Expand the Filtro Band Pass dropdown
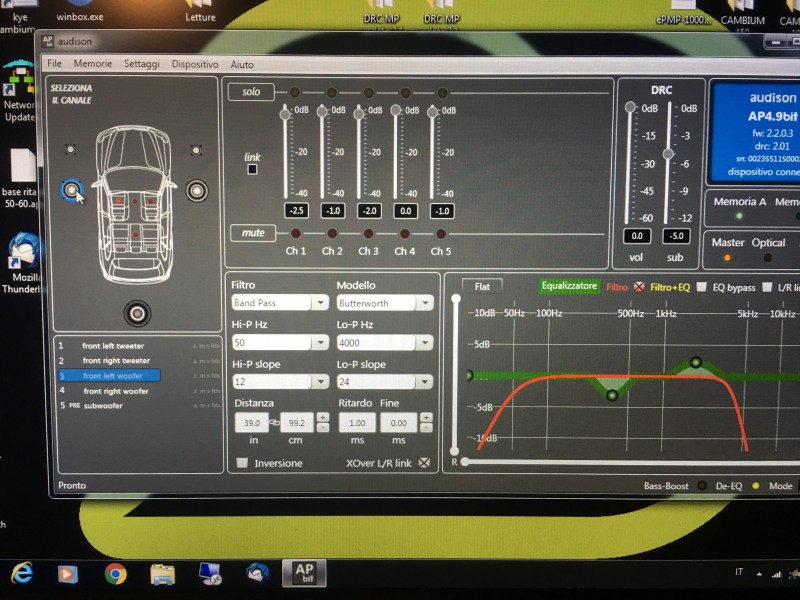 coord(320,303)
